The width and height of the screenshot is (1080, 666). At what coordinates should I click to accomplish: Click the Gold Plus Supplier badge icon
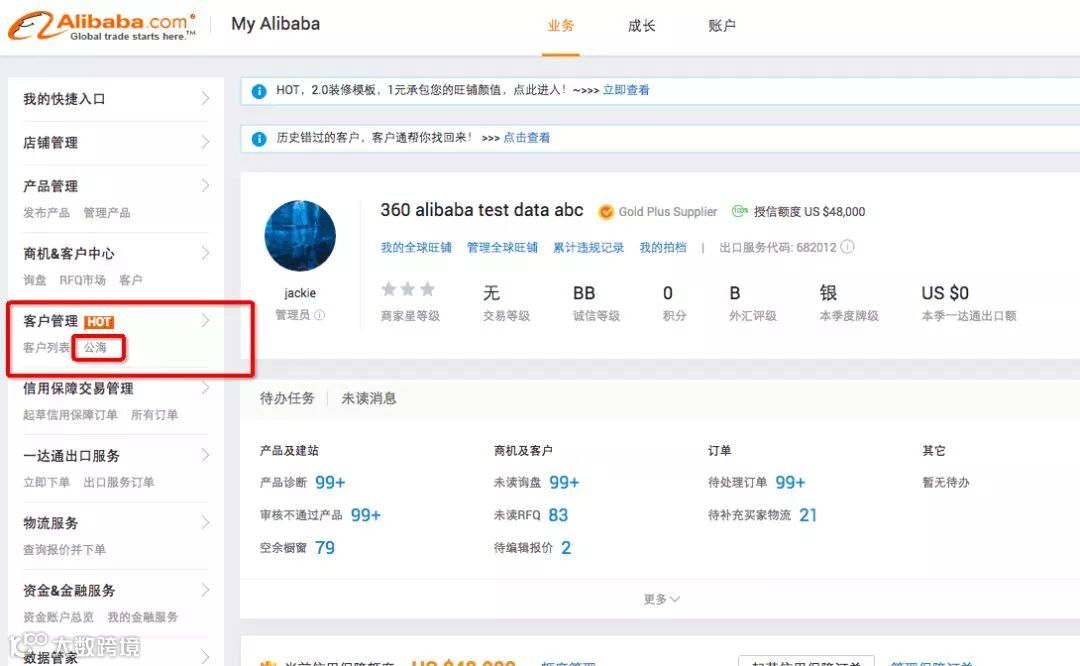605,212
